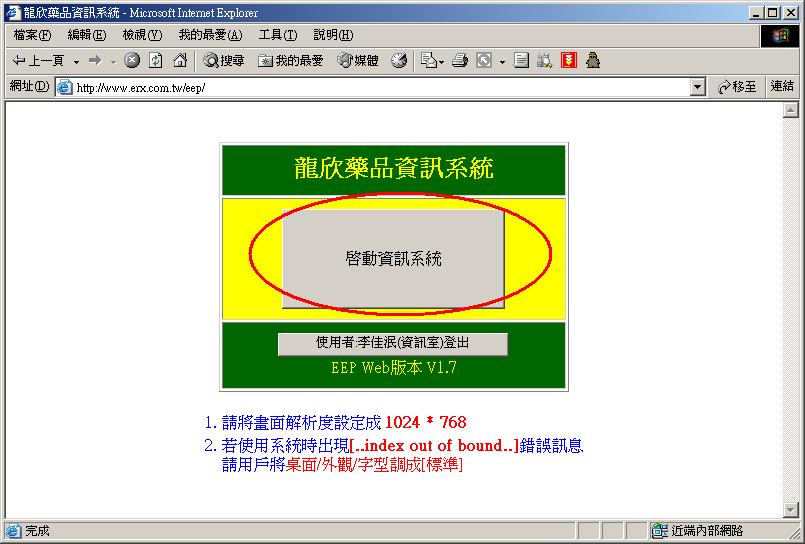805x544 pixels.
Task: Click the [..index out of bound..] text
Action: click(434, 445)
